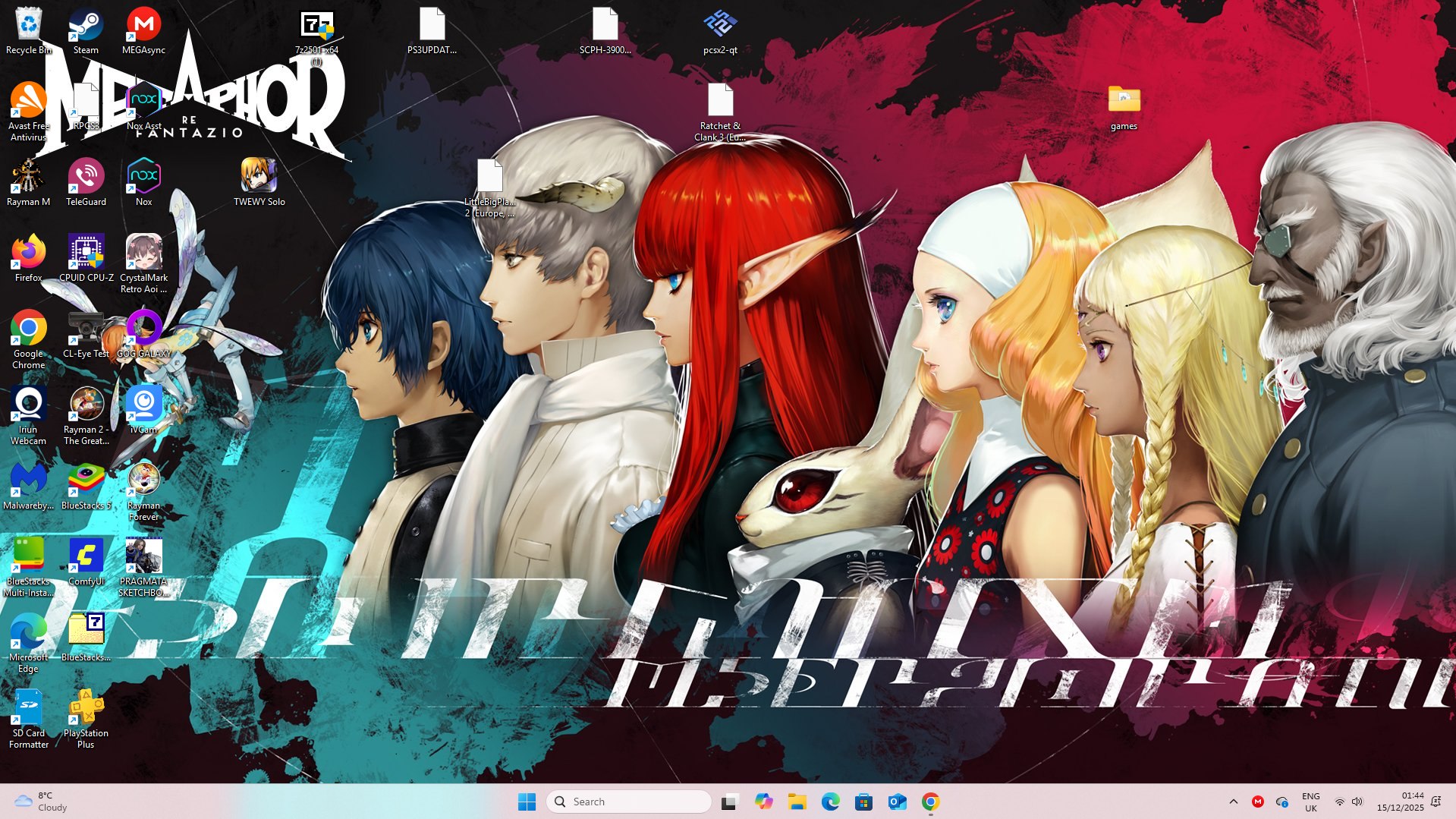The height and width of the screenshot is (819, 1456).
Task: Select the Avast Free Antivirus shortcut
Action: tap(28, 112)
